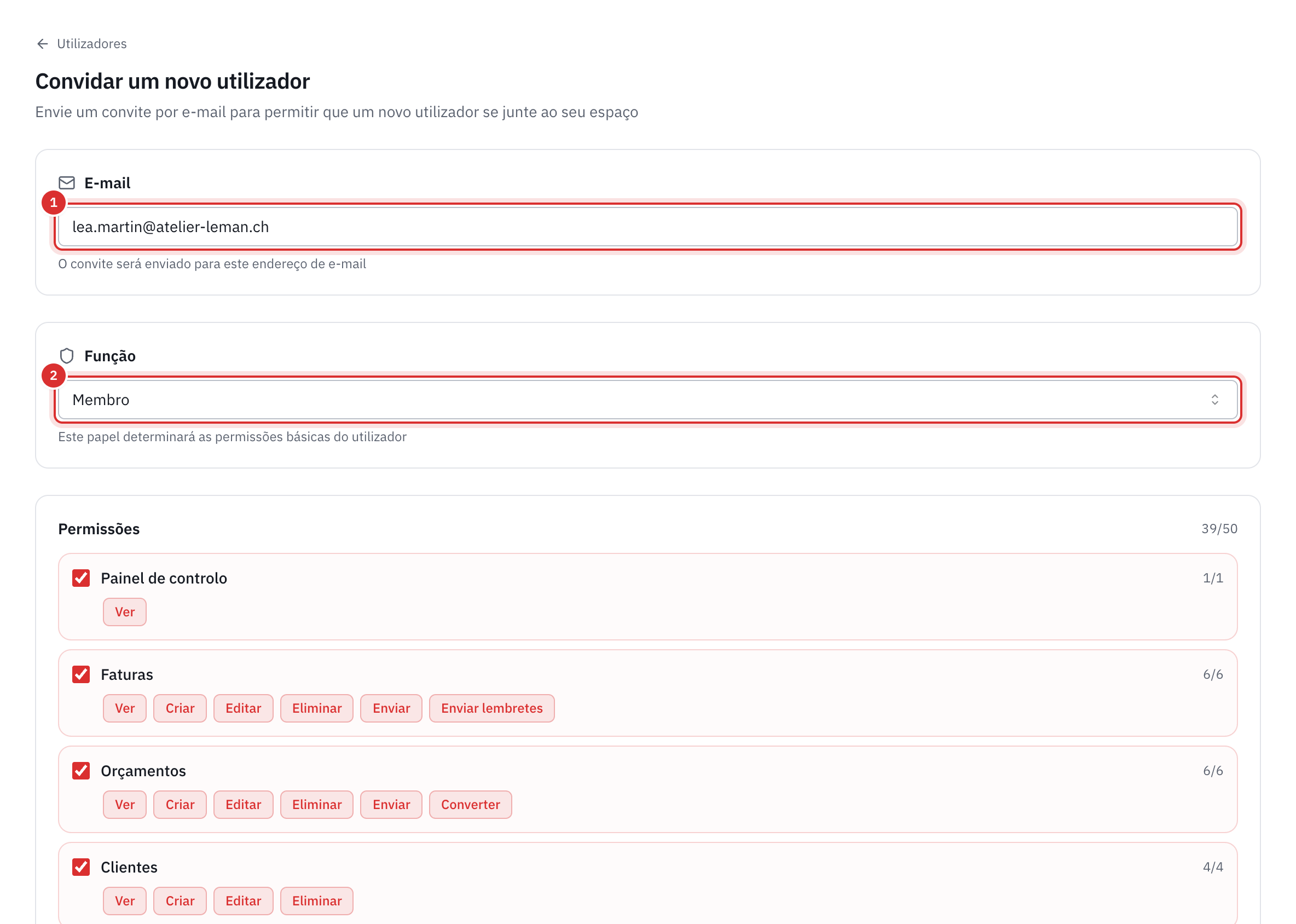This screenshot has width=1296, height=924.
Task: Toggle Eliminar permission under Orçamentos
Action: point(316,804)
